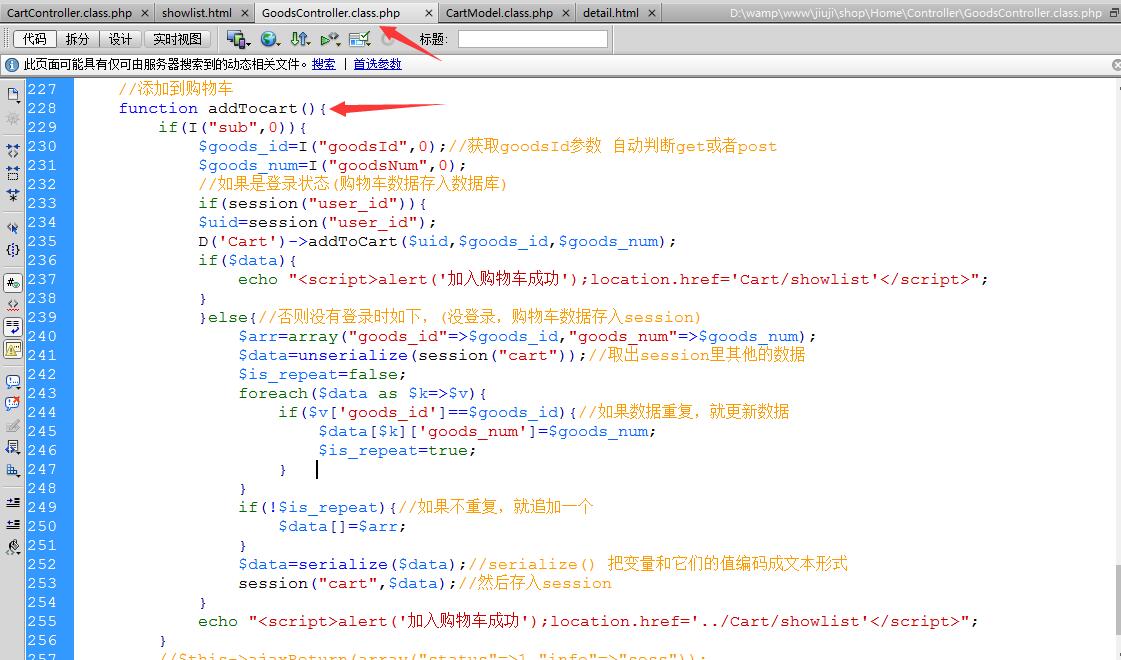This screenshot has width=1121, height=660.
Task: Toggle Highlight Invalid Code icon
Action: click(13, 305)
